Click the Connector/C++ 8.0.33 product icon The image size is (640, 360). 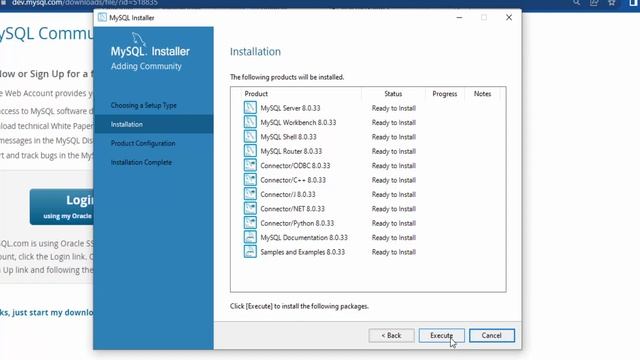(x=250, y=180)
